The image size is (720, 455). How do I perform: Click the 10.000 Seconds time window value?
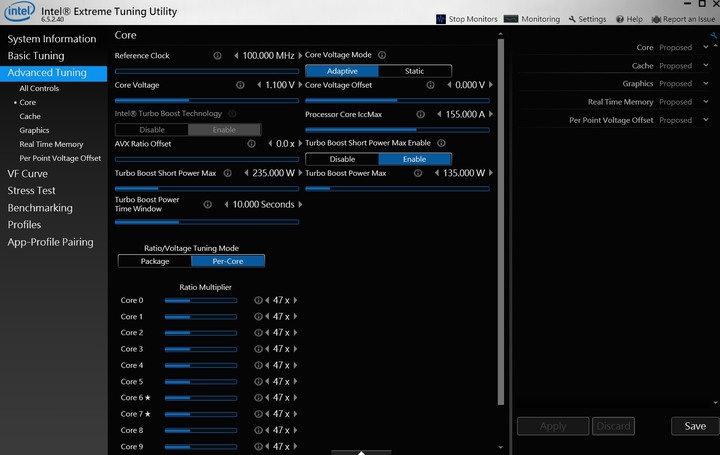coord(264,204)
